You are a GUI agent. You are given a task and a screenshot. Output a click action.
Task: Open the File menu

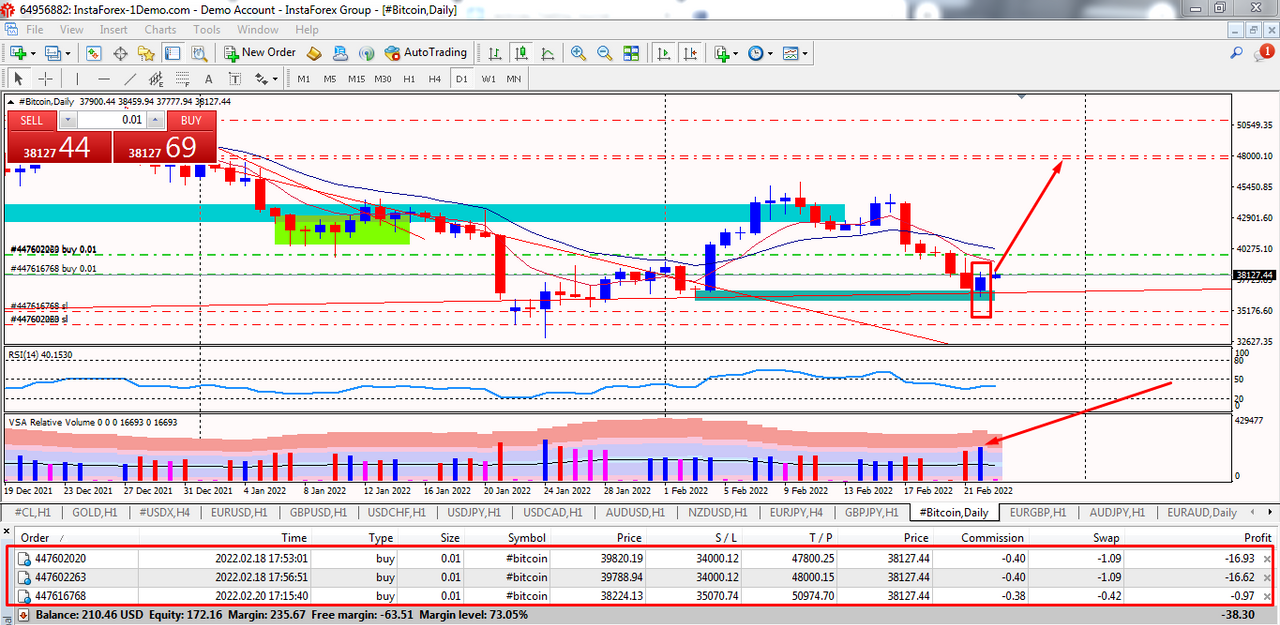click(x=35, y=30)
